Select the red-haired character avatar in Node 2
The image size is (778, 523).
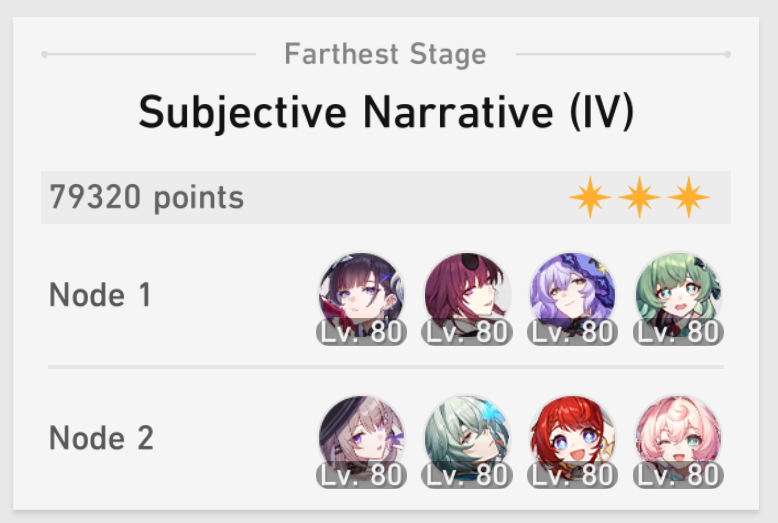click(573, 439)
